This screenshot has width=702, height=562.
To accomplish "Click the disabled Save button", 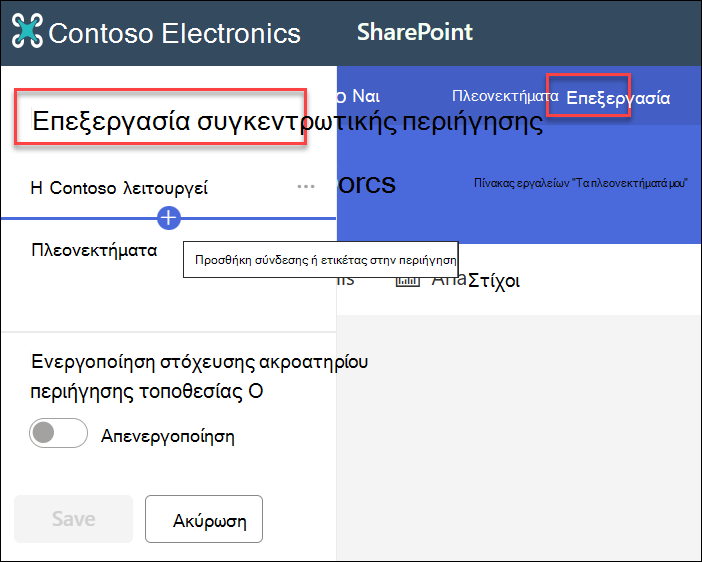I will (x=73, y=519).
